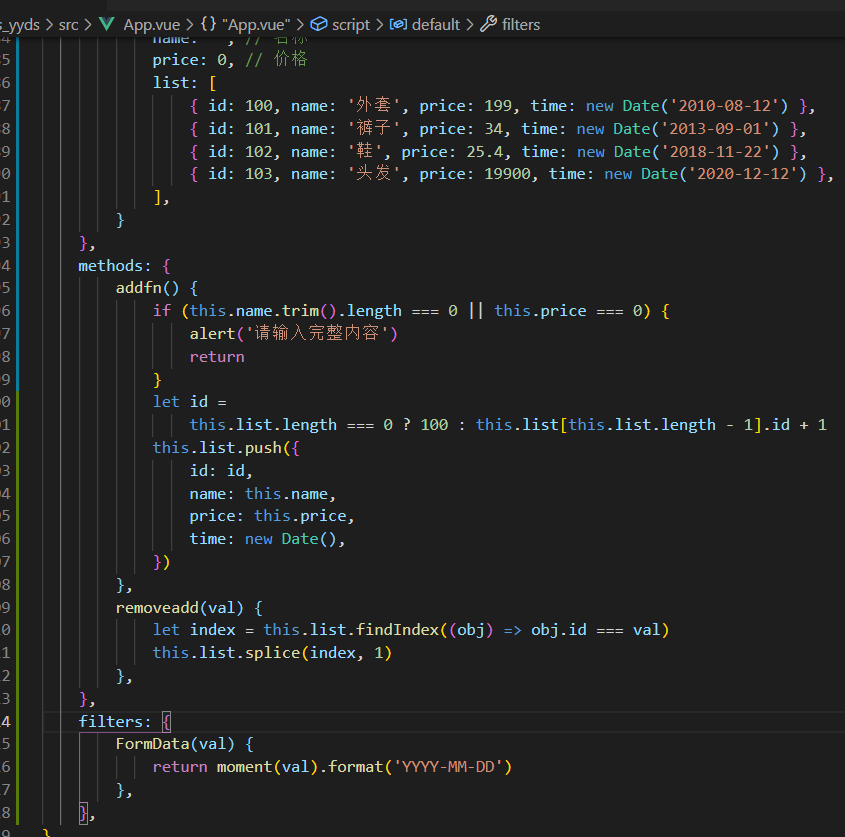Click the 'name: this.name,' line

(262, 494)
